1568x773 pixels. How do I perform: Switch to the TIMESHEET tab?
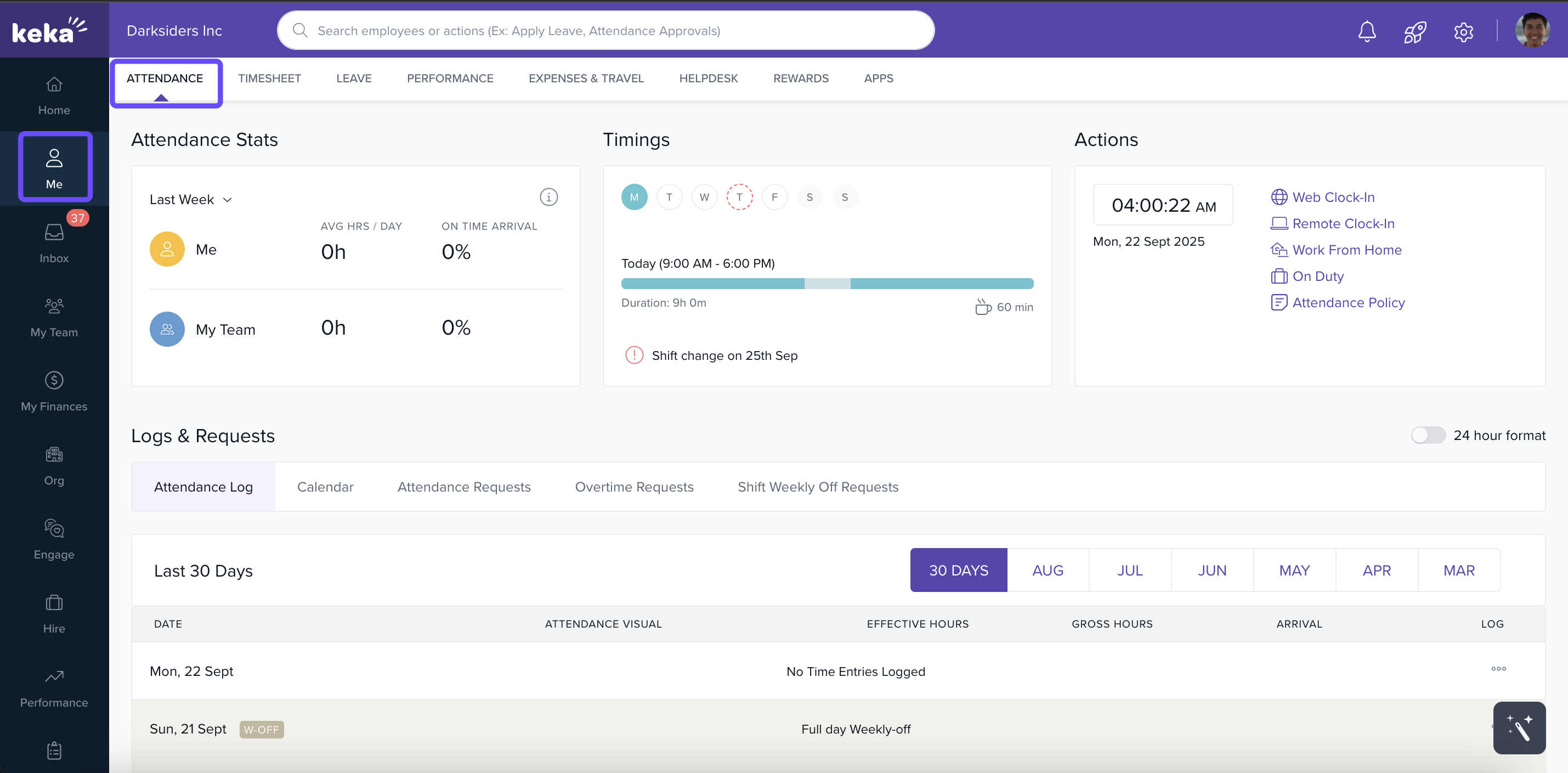coord(269,78)
